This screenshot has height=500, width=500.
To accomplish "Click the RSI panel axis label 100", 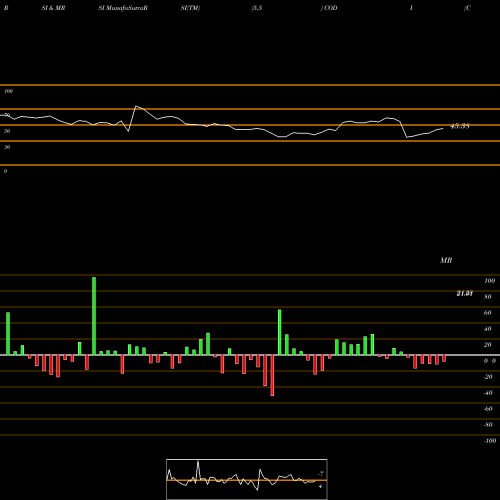I will coord(9,91).
